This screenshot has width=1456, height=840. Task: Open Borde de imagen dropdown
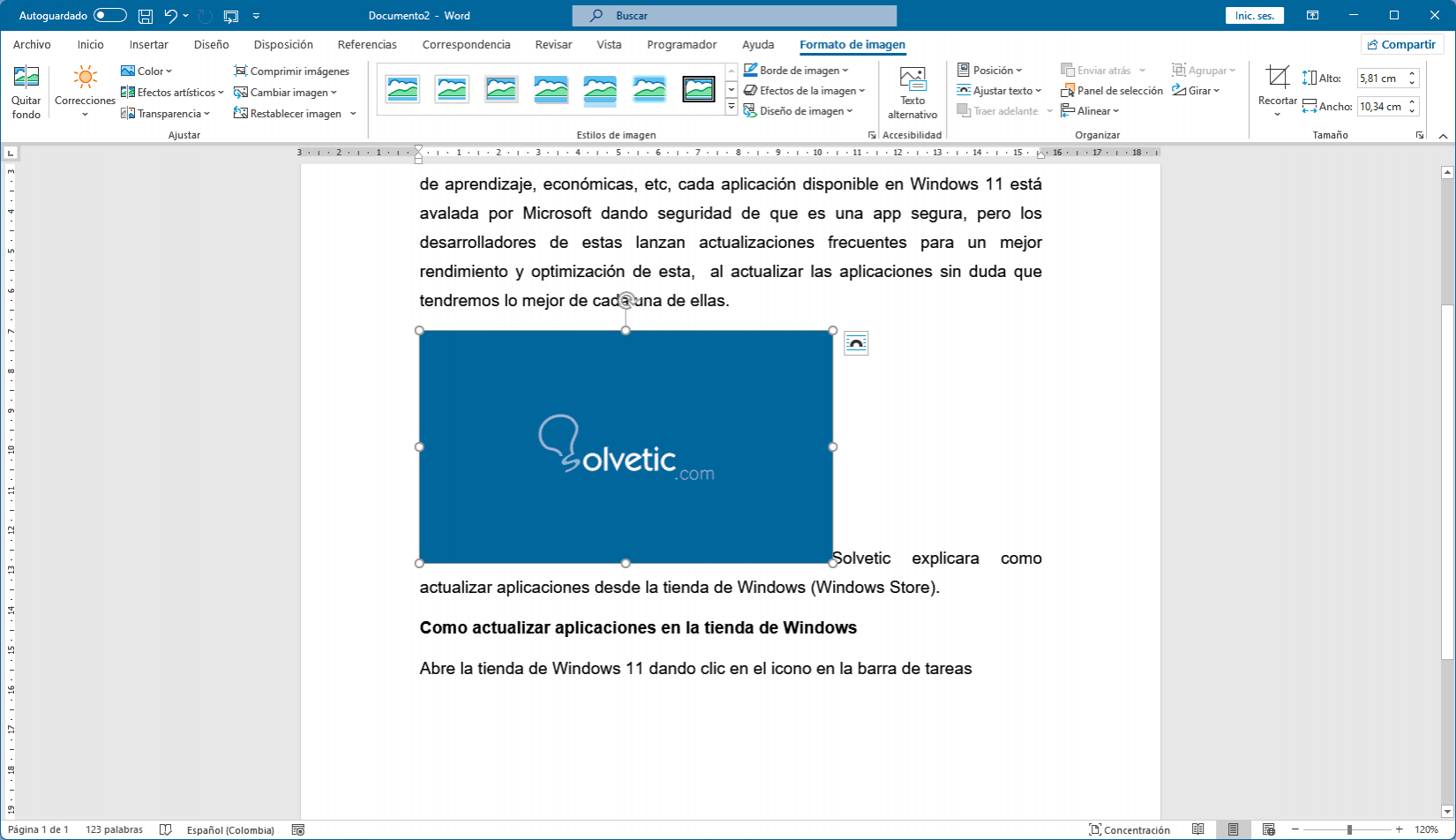pos(796,71)
